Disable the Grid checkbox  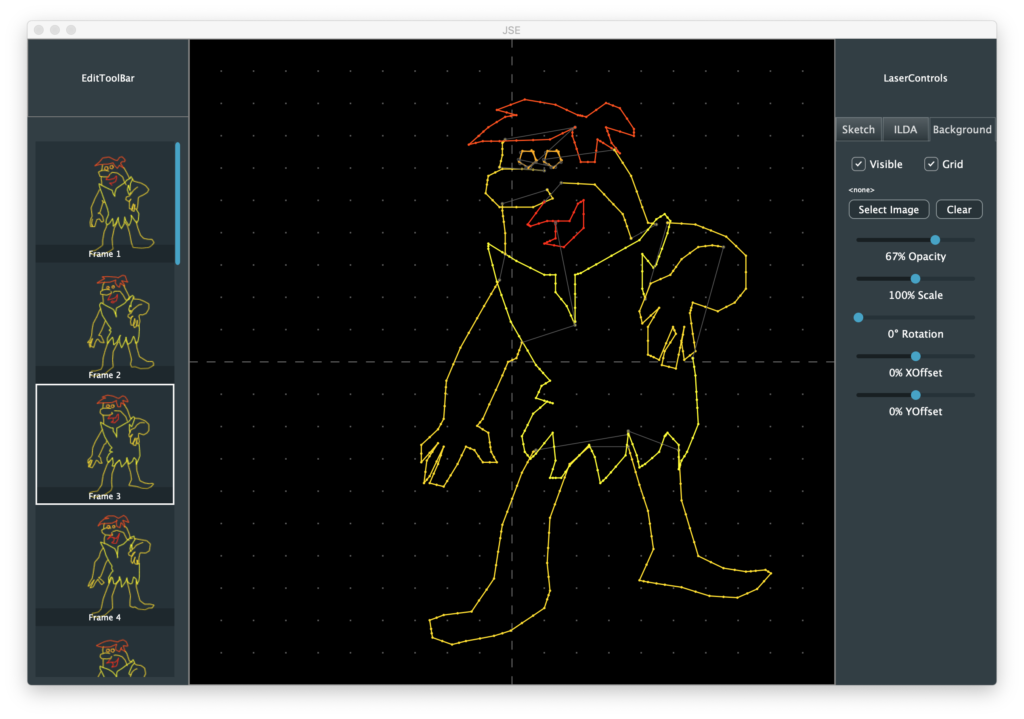pyautogui.click(x=931, y=164)
